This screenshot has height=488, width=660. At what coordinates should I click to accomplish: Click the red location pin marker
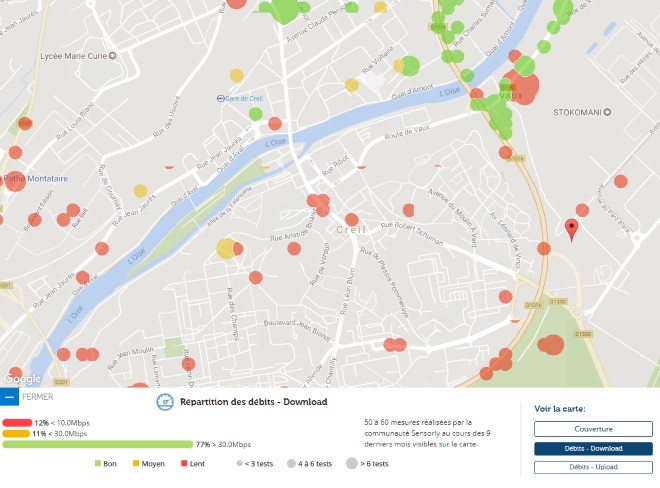point(571,228)
